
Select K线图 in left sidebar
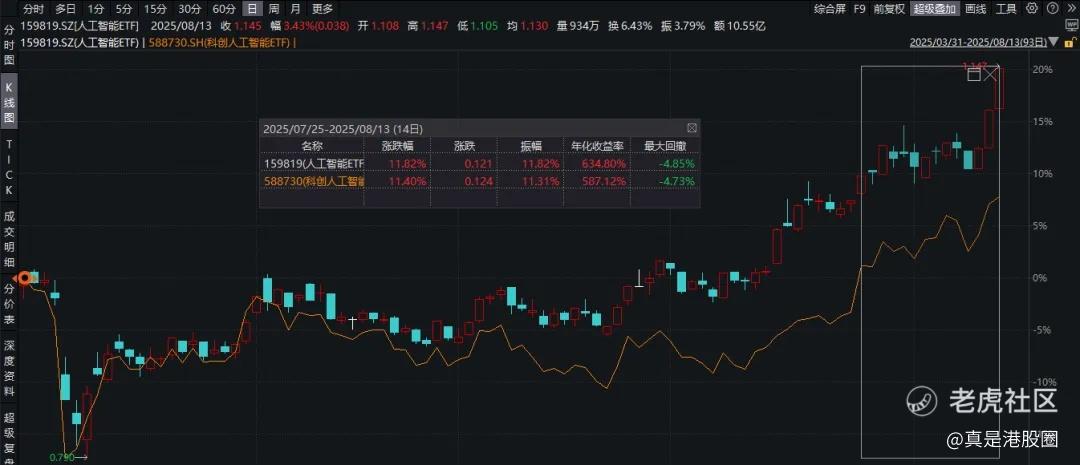pos(9,102)
